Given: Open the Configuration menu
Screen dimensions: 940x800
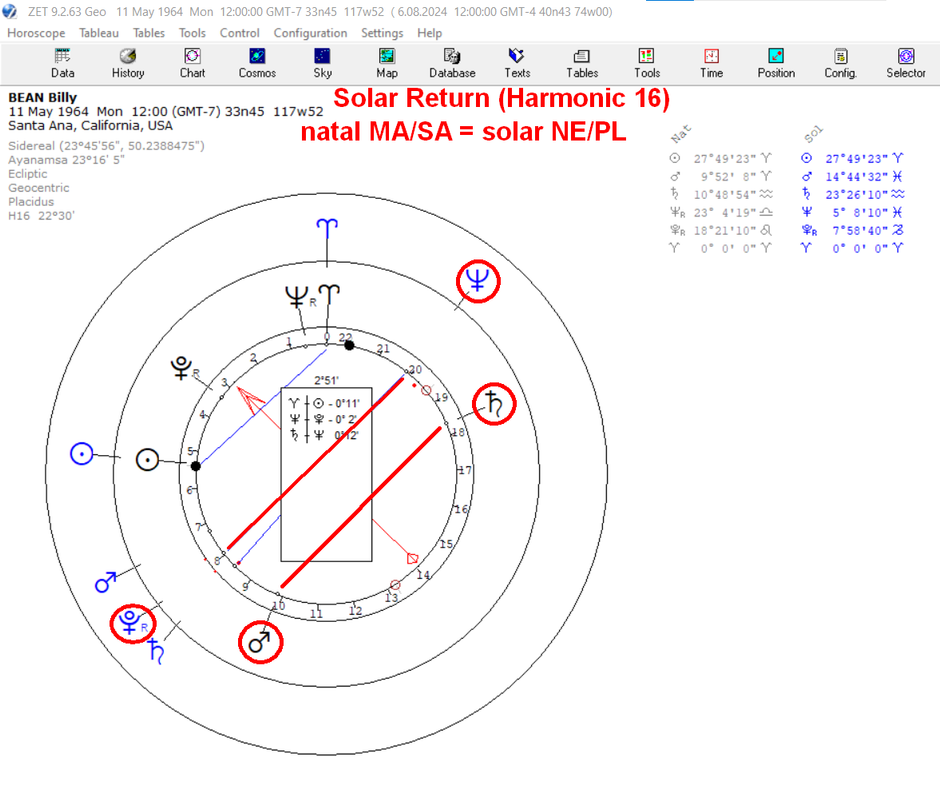Looking at the screenshot, I should (310, 33).
